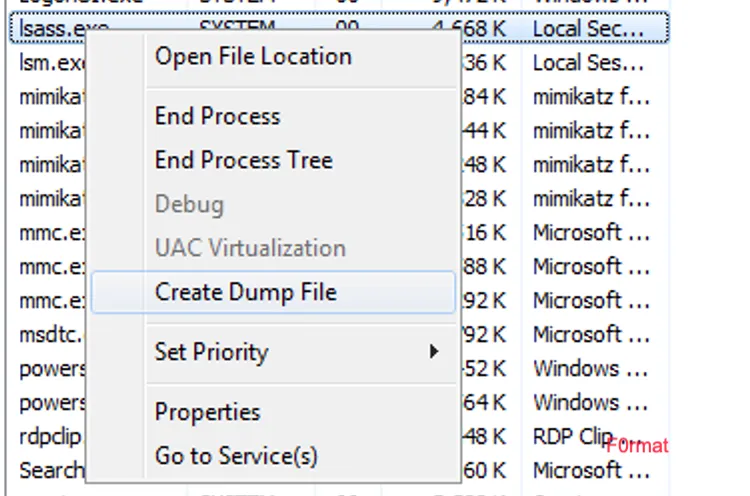The image size is (750, 496).
Task: Click the Local Sec... description cell
Action: [x=588, y=30]
